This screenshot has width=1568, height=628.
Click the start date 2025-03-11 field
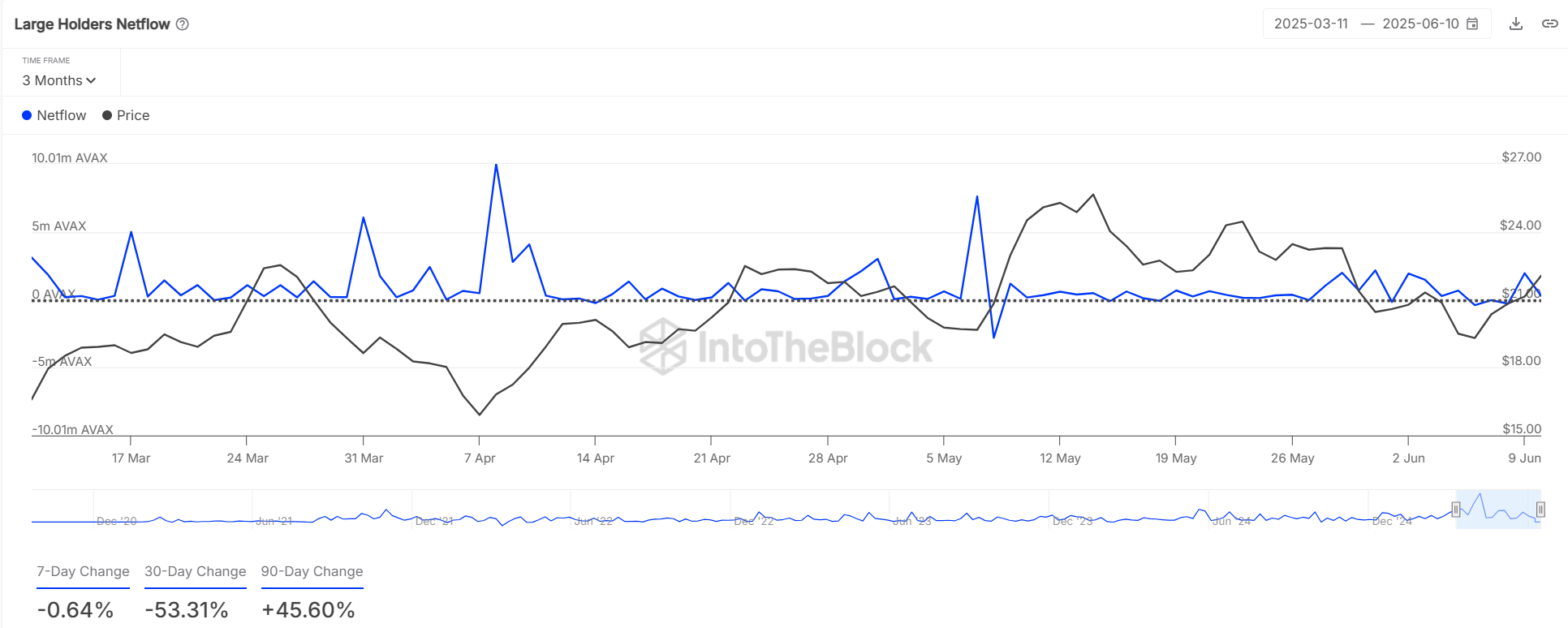(1311, 24)
